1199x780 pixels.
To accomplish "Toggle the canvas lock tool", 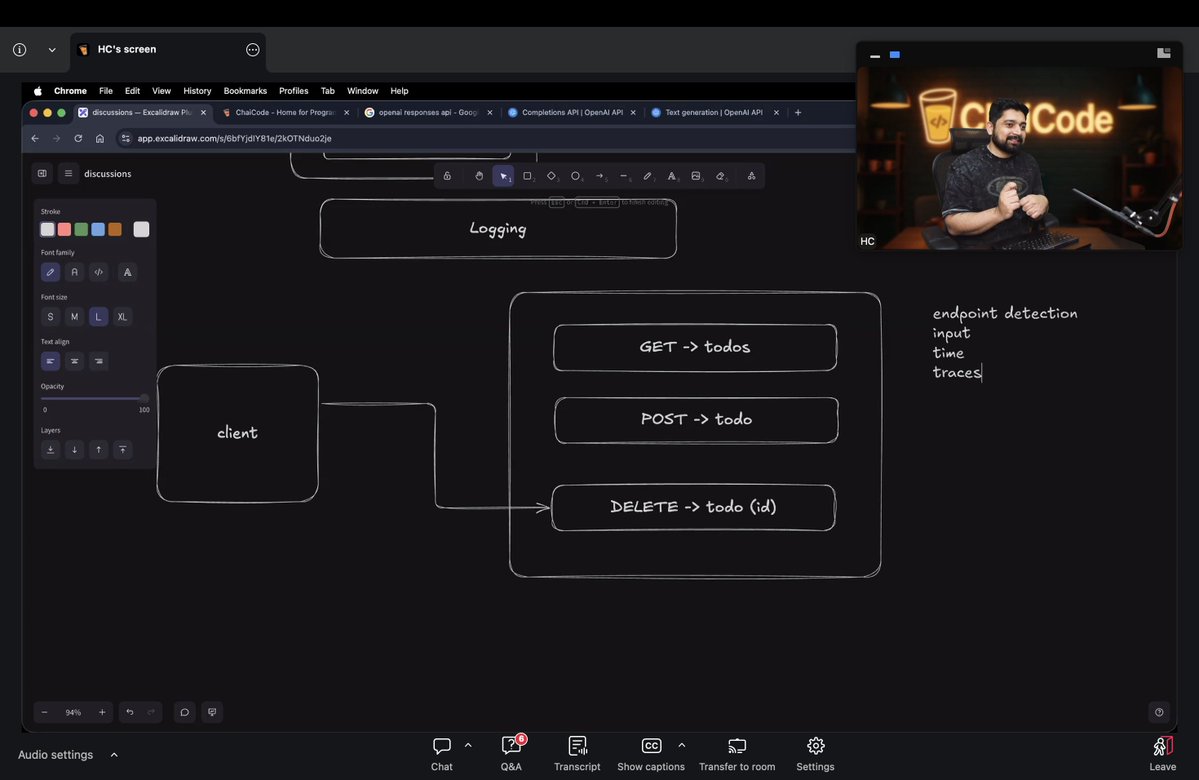I will pos(447,176).
